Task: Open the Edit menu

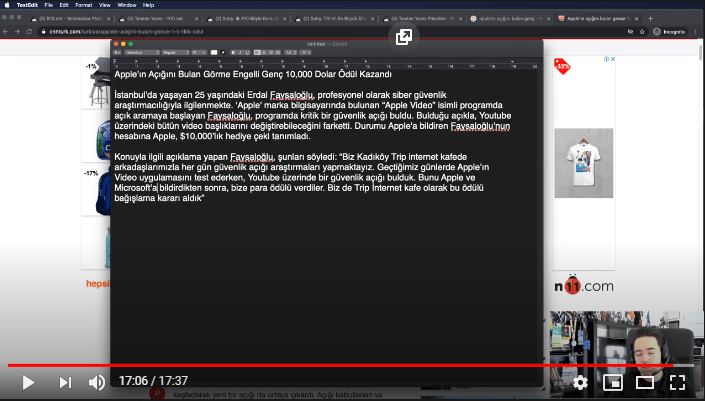Action: [x=64, y=5]
